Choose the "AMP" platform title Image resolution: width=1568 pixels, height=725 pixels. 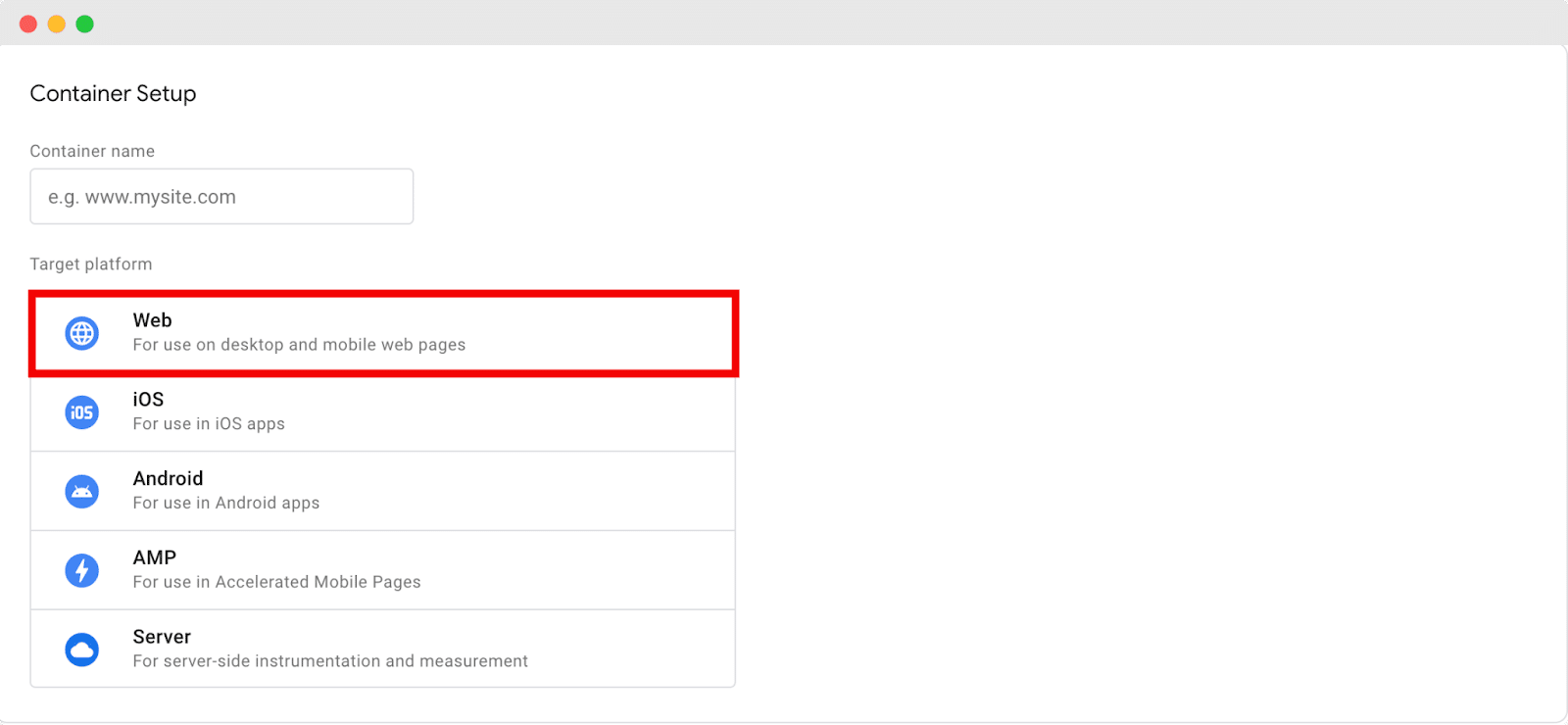(x=155, y=557)
